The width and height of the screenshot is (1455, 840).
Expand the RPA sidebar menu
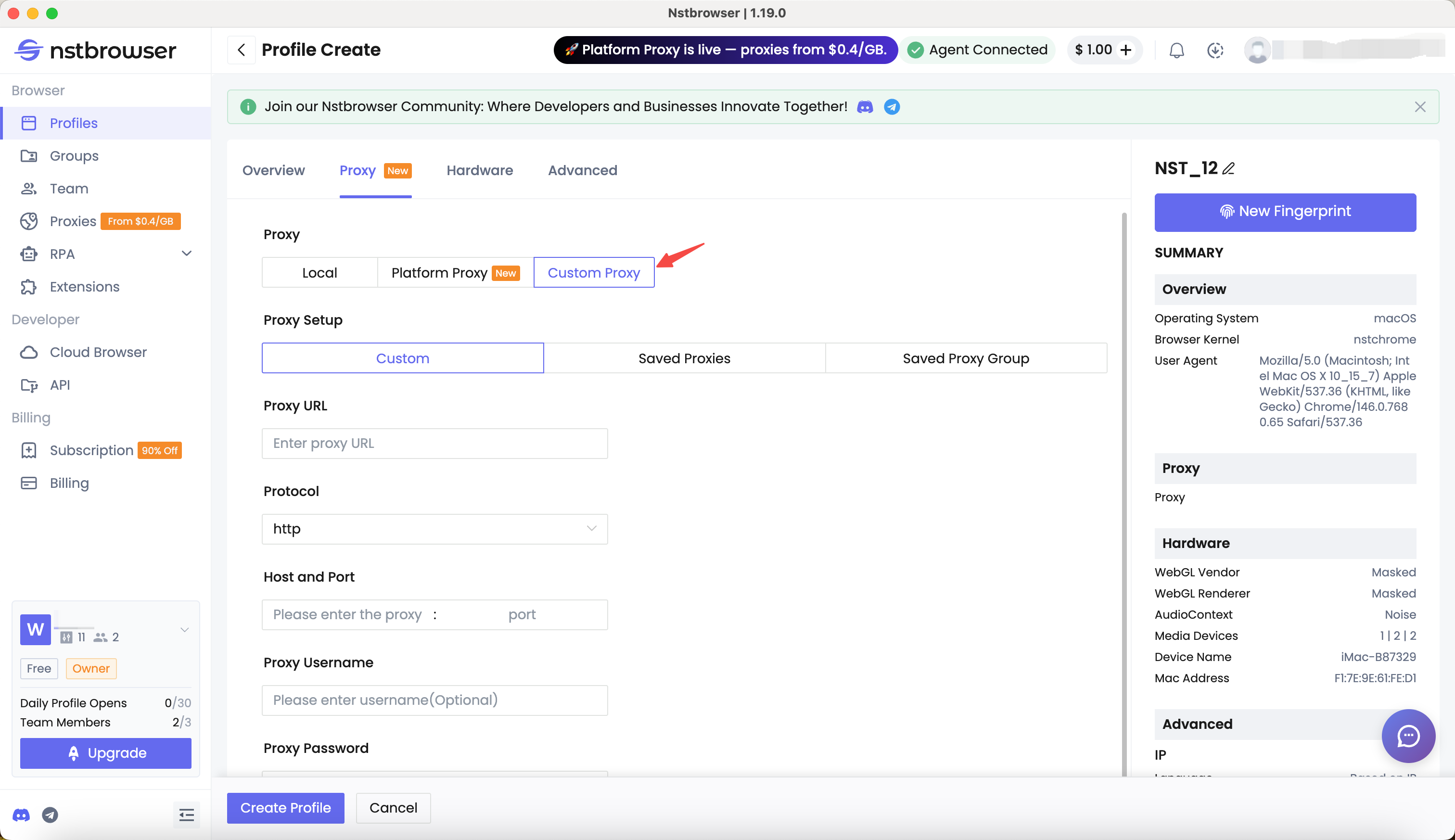pyautogui.click(x=186, y=254)
